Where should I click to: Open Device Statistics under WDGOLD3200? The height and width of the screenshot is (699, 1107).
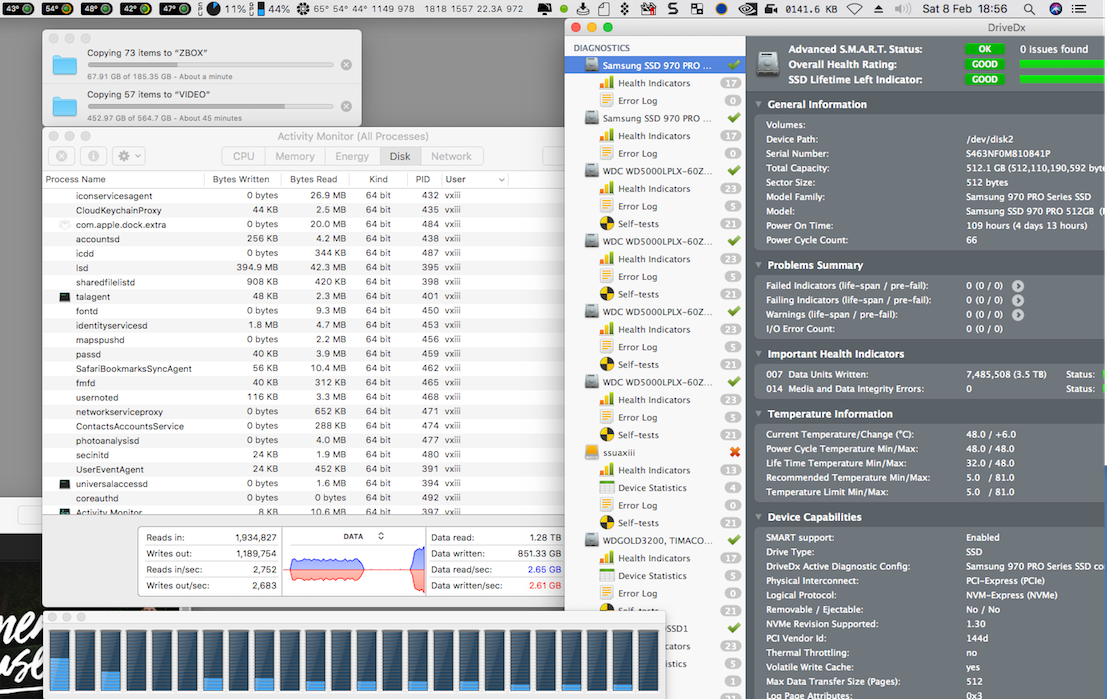pyautogui.click(x=654, y=576)
